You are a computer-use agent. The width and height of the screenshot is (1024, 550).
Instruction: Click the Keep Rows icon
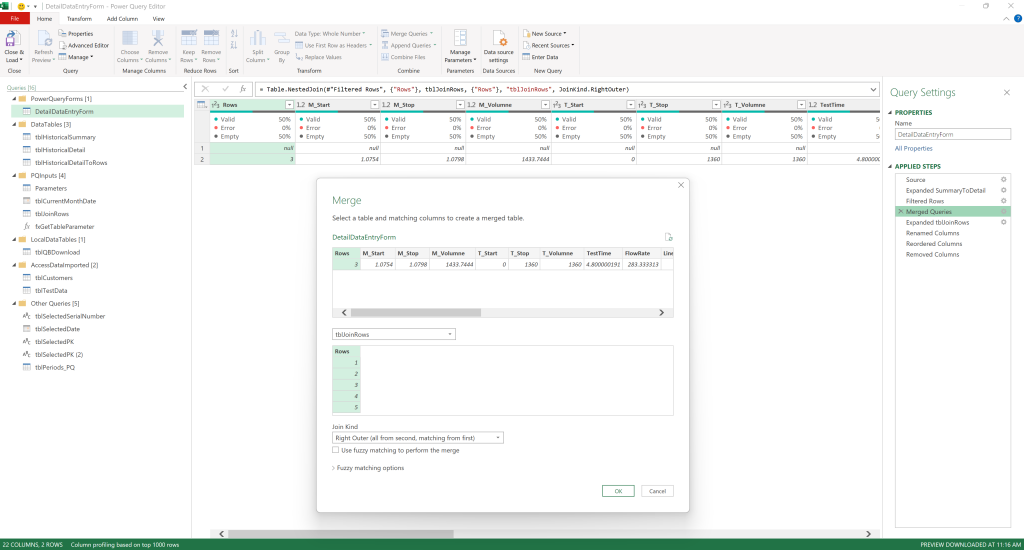pyautogui.click(x=189, y=39)
